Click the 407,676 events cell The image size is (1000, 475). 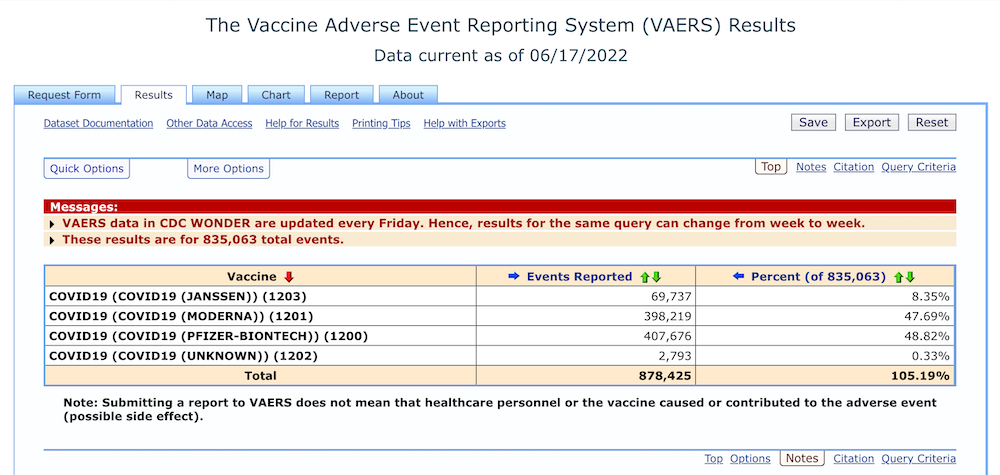point(585,336)
